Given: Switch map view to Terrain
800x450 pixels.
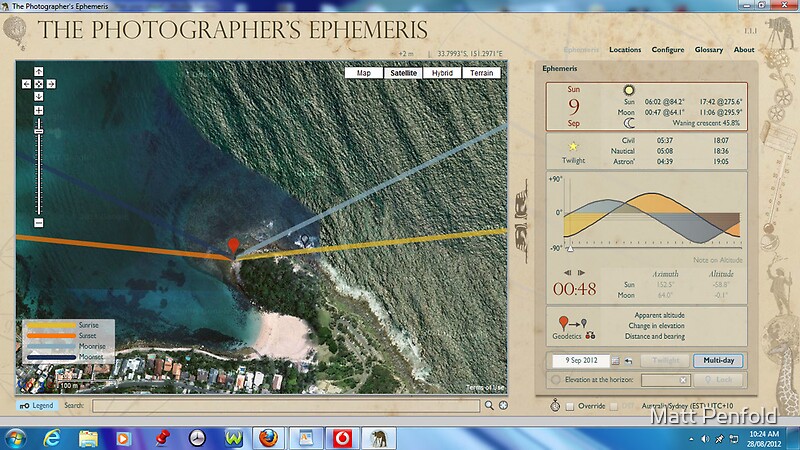Looking at the screenshot, I should pos(482,73).
